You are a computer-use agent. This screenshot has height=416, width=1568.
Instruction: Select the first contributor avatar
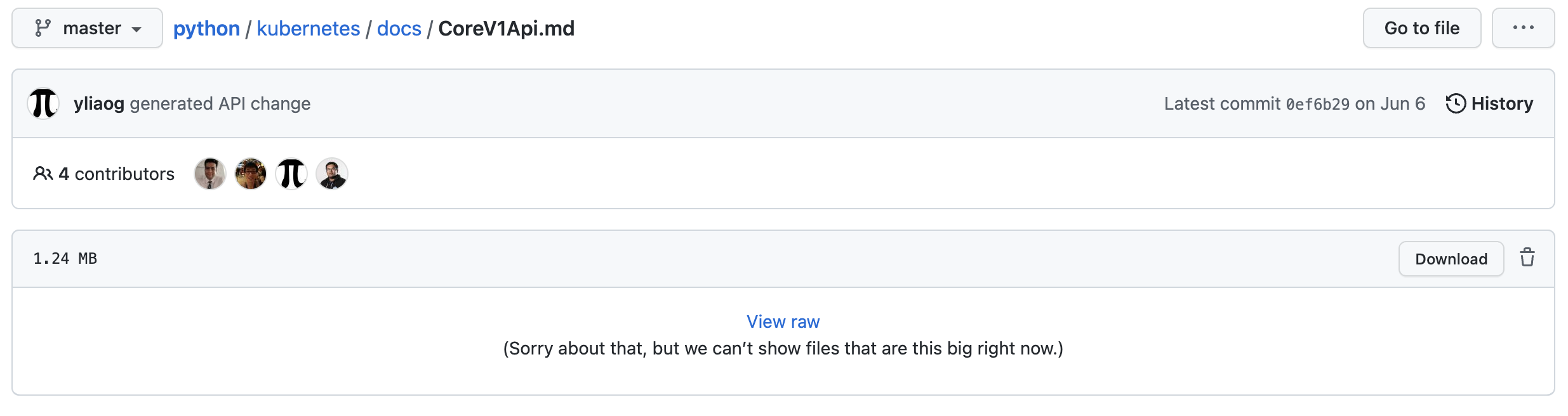point(209,172)
